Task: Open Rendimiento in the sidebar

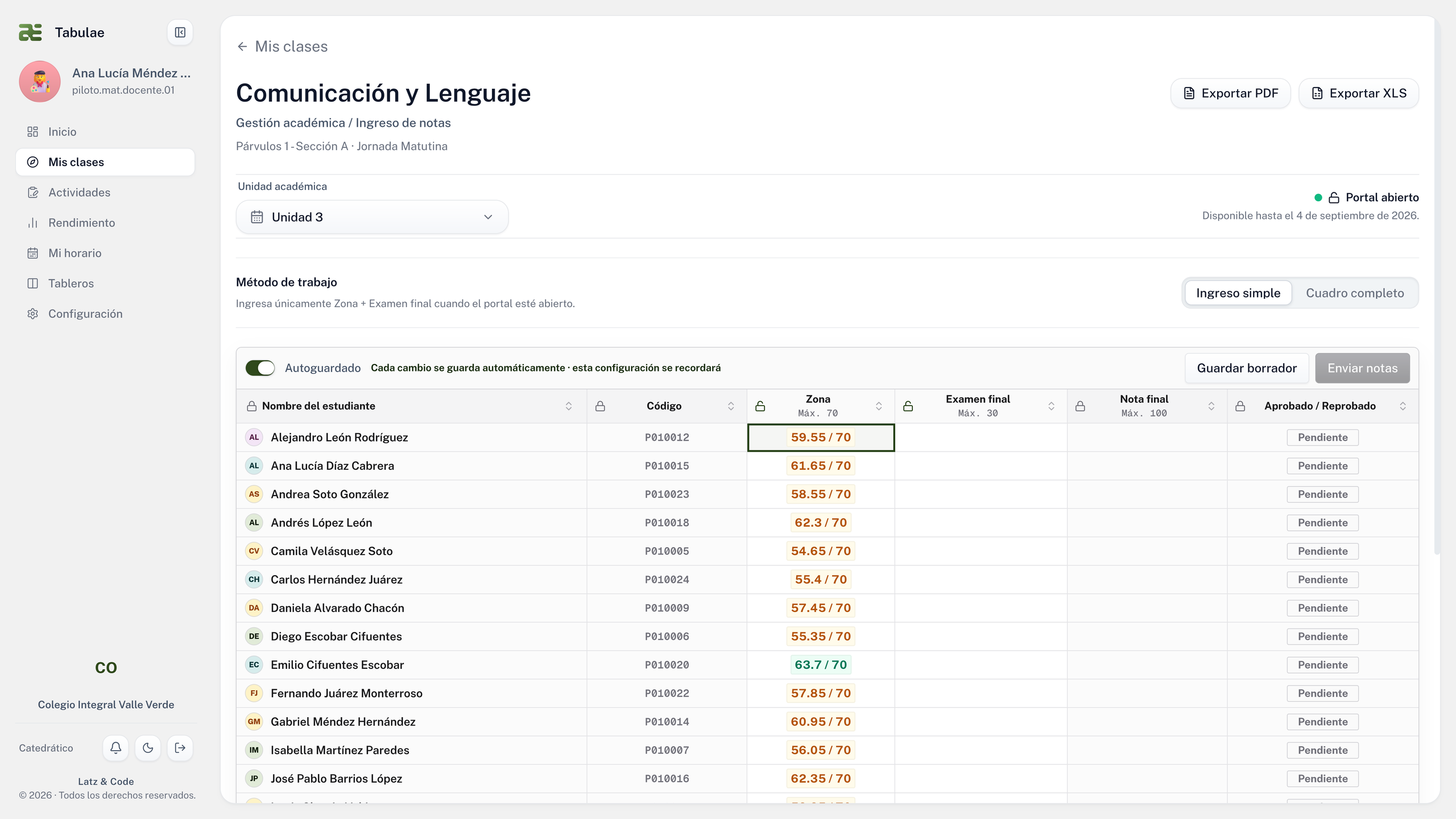Action: [x=105, y=223]
